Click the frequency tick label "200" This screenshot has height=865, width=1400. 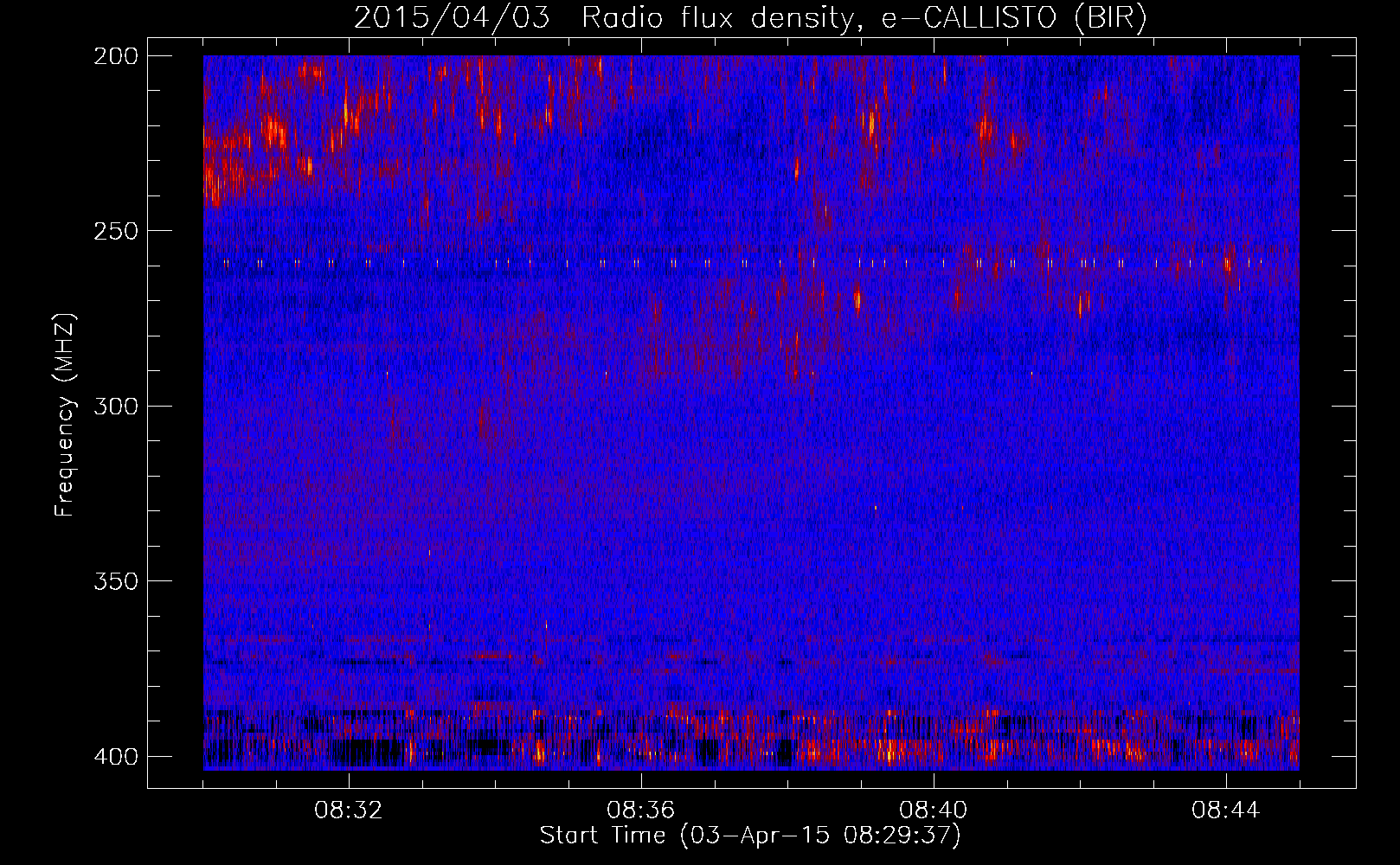tap(115, 55)
